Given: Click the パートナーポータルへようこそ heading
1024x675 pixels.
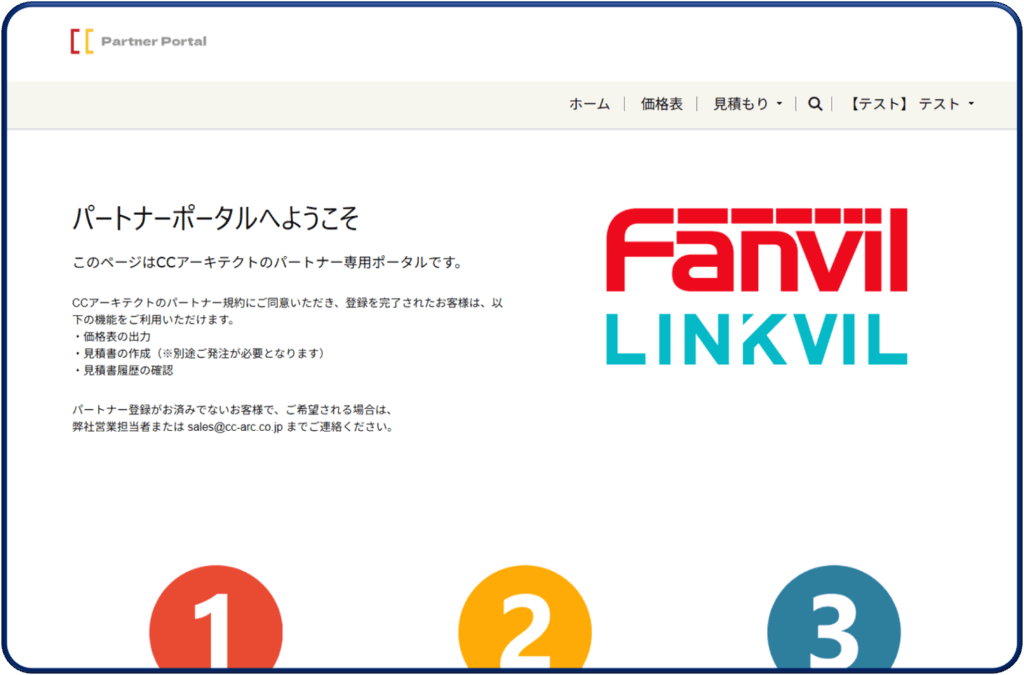Looking at the screenshot, I should tap(216, 219).
